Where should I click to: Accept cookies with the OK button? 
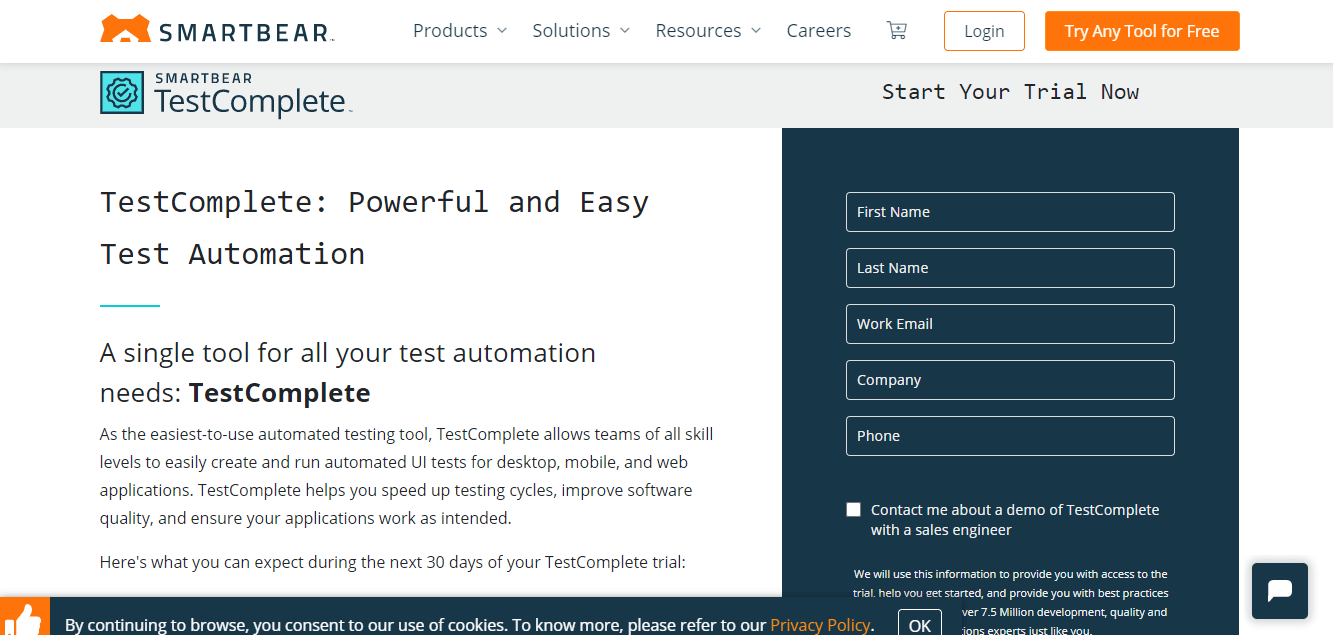click(x=920, y=624)
